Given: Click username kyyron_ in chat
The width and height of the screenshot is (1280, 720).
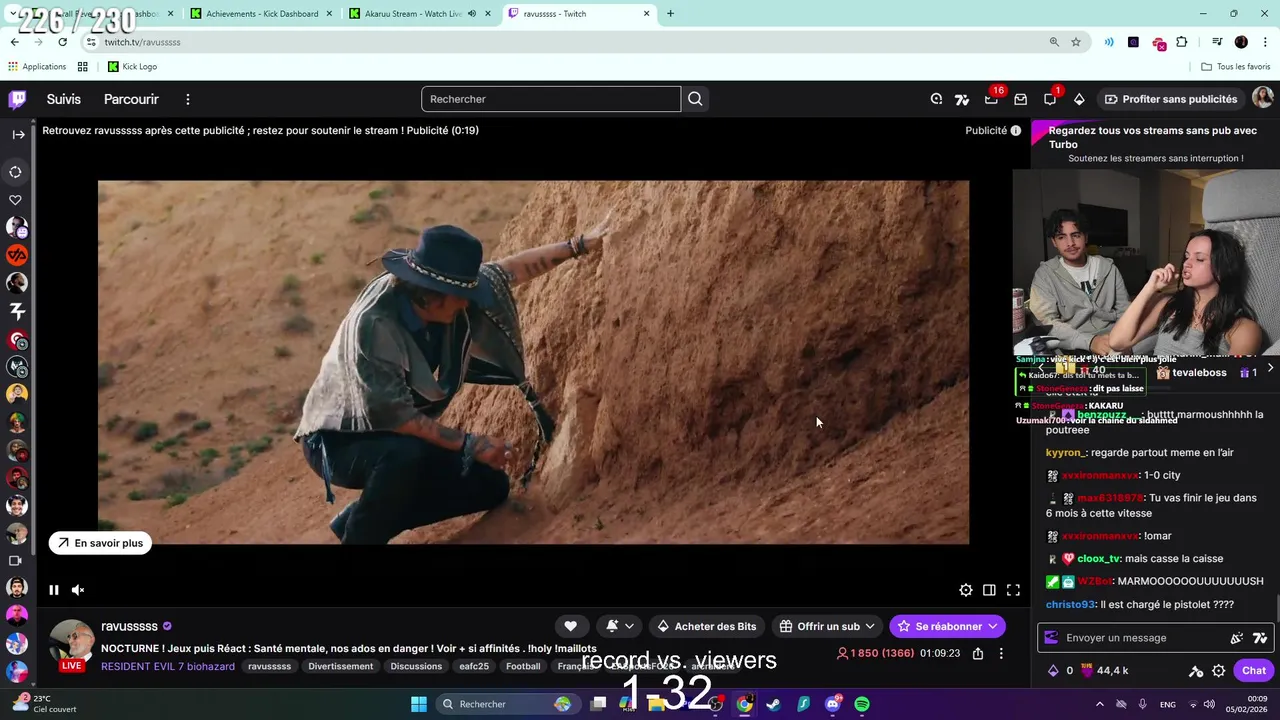Looking at the screenshot, I should point(1064,453).
